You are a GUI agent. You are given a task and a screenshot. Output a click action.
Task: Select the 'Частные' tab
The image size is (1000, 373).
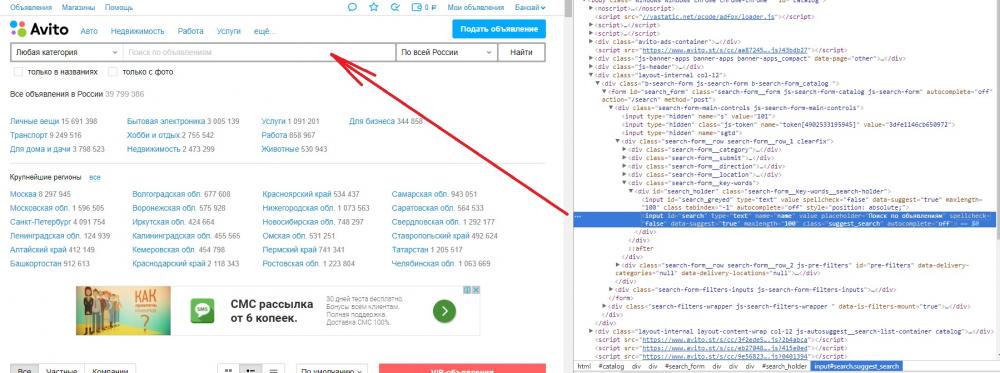[x=61, y=370]
